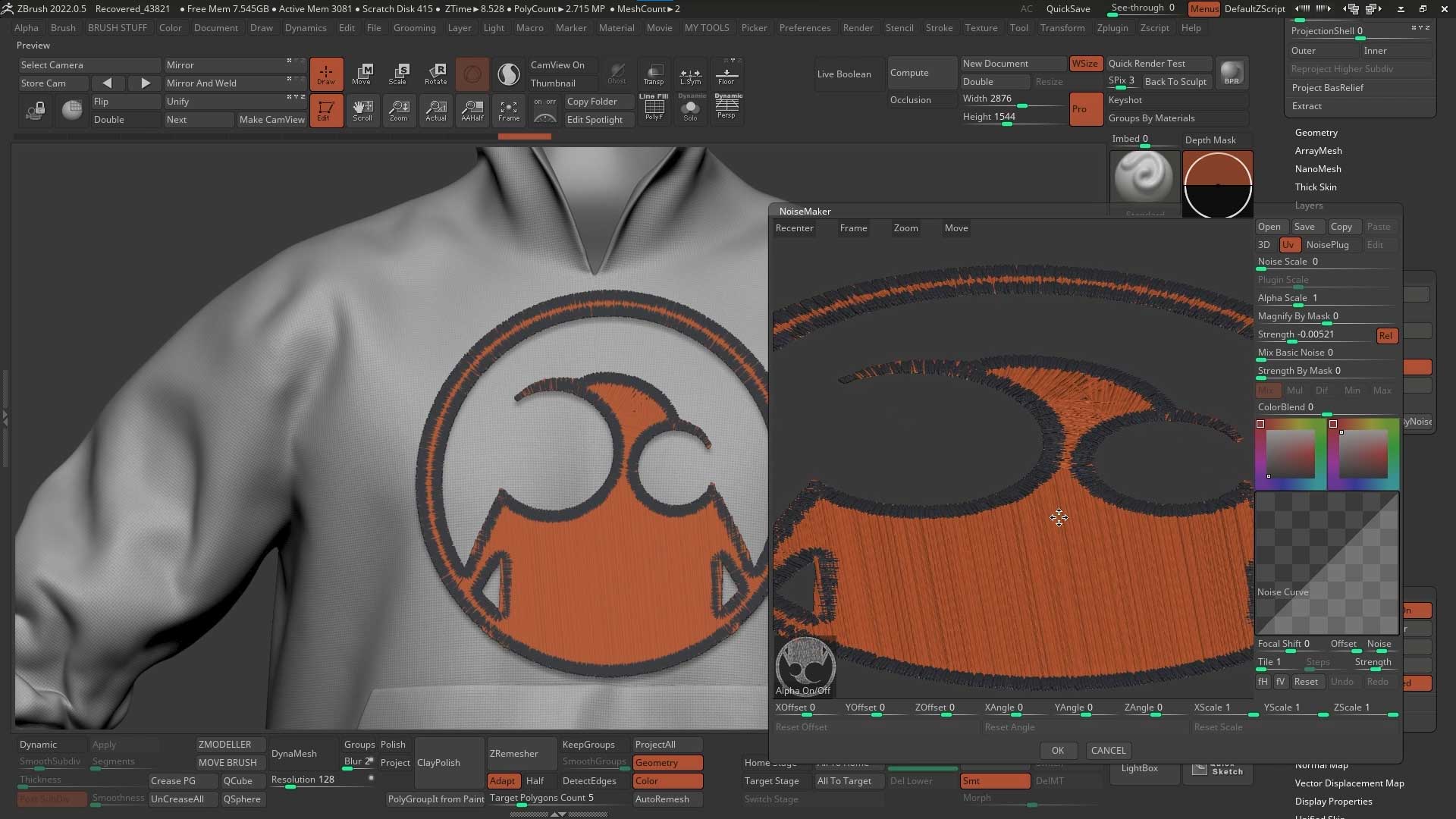Toggle Uv mode in NoiseMaker
Viewport: 1456px width, 819px height.
(x=1289, y=245)
